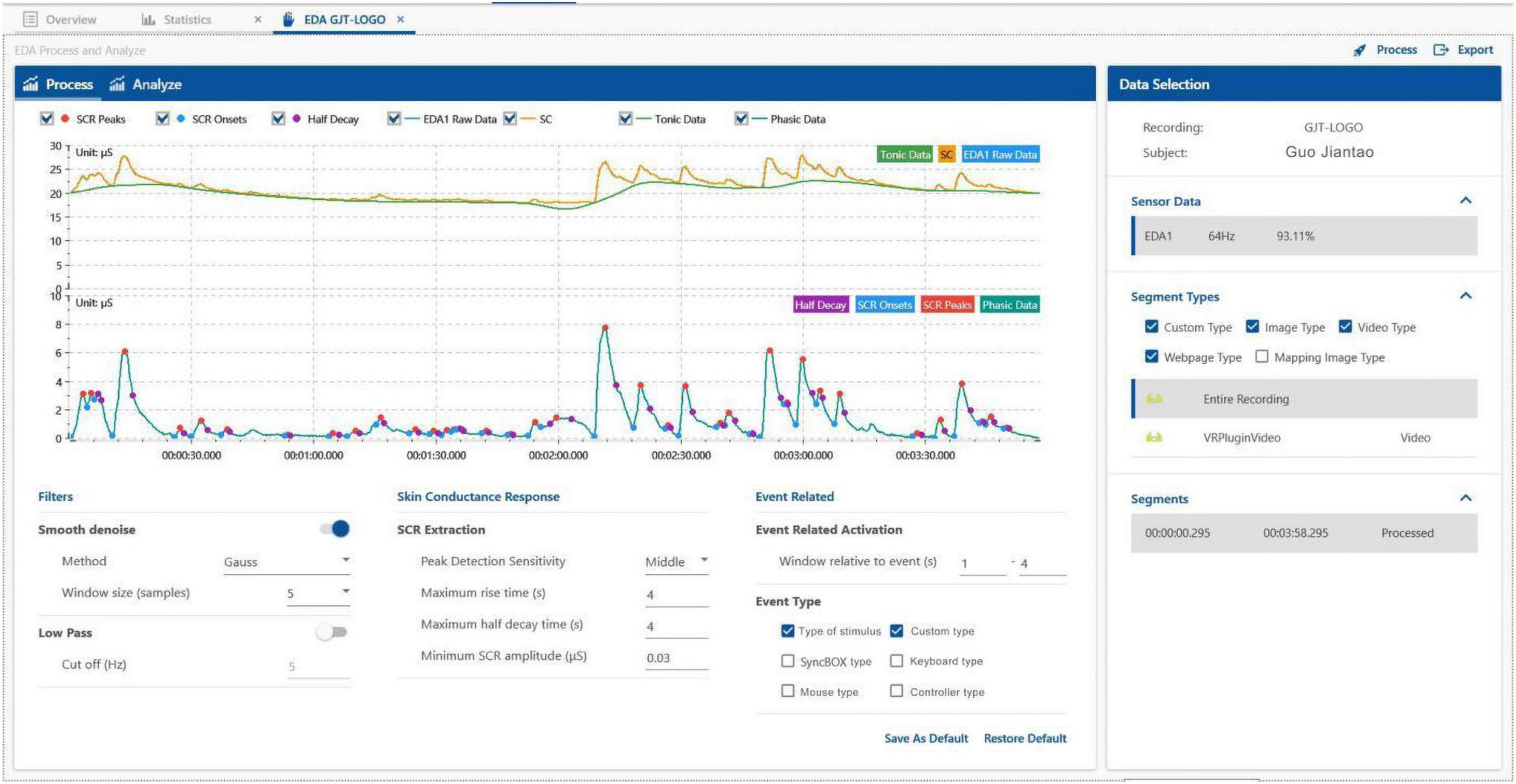This screenshot has height=784, width=1516.
Task: Click the EDA1 Raw Data legend badge
Action: click(1000, 155)
